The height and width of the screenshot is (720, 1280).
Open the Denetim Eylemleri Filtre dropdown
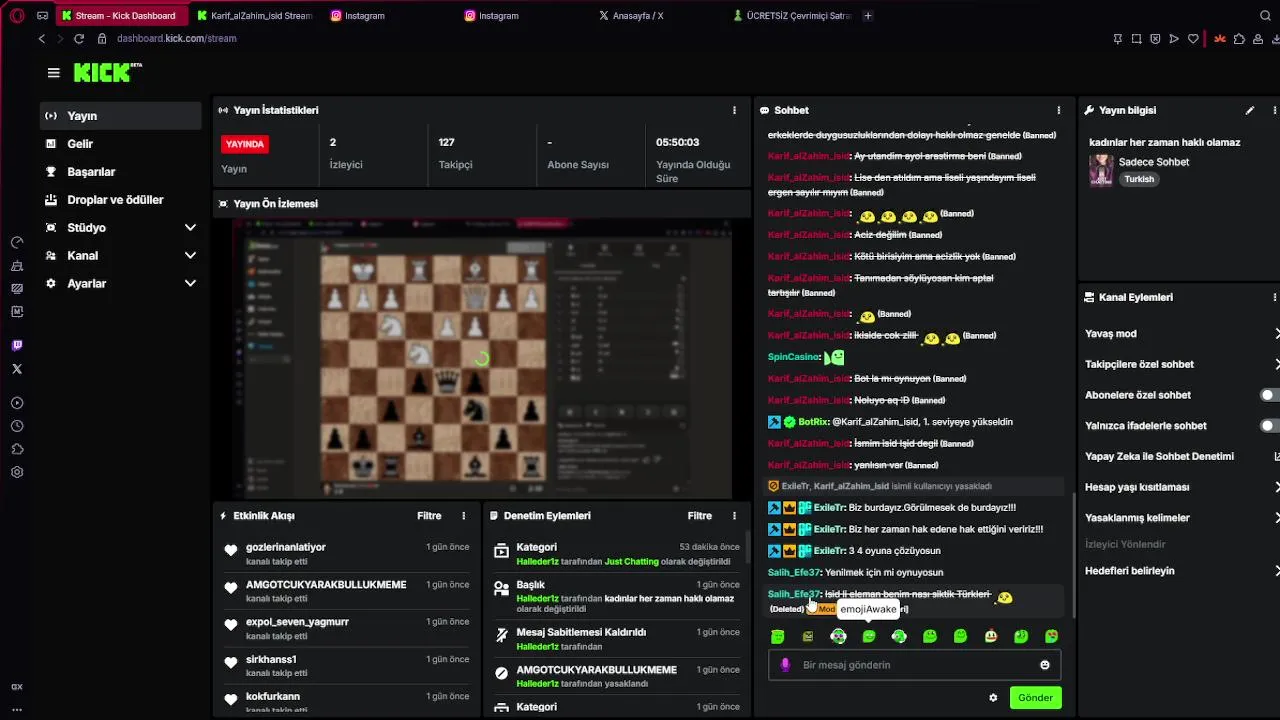tap(700, 516)
